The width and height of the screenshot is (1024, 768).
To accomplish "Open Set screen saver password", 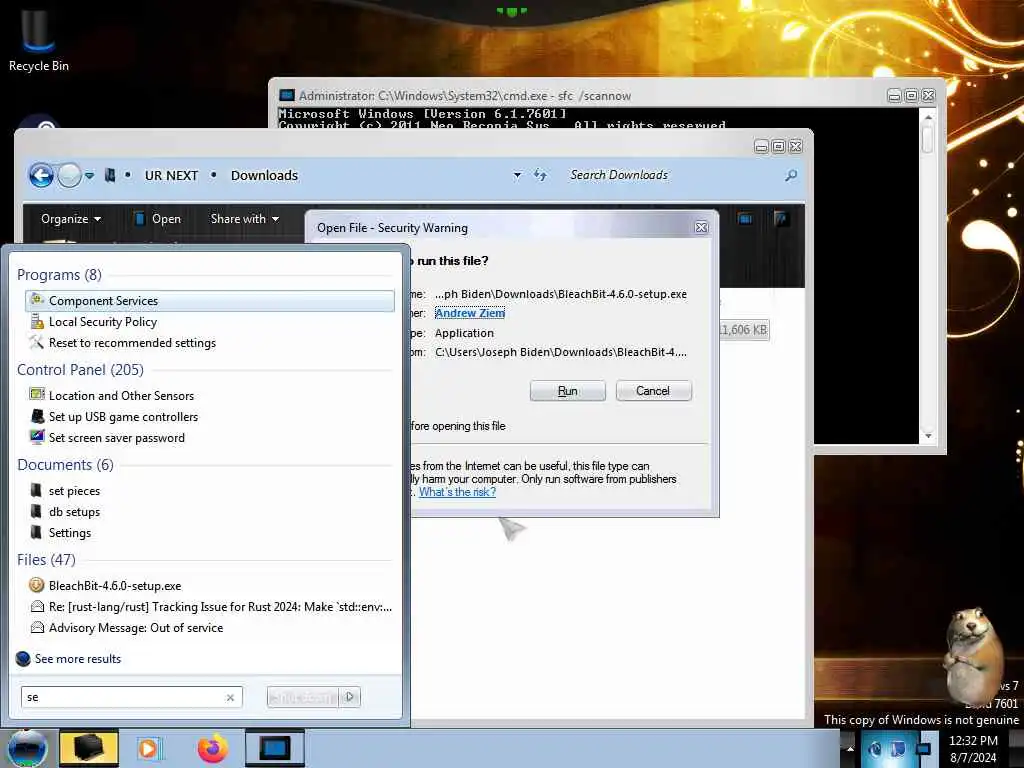I will 210,438.
